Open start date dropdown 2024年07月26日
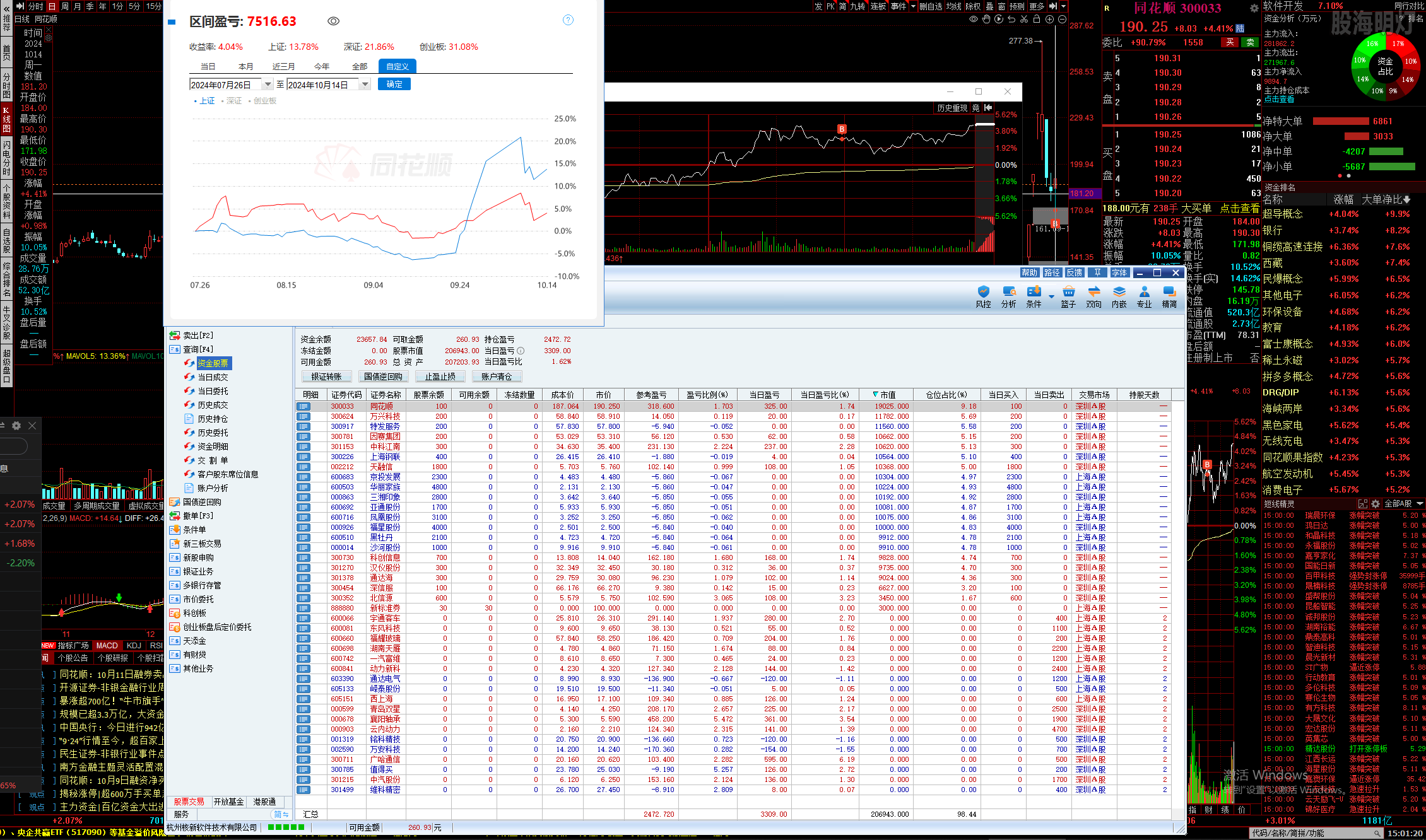Image resolution: width=1426 pixels, height=840 pixels. (x=268, y=85)
